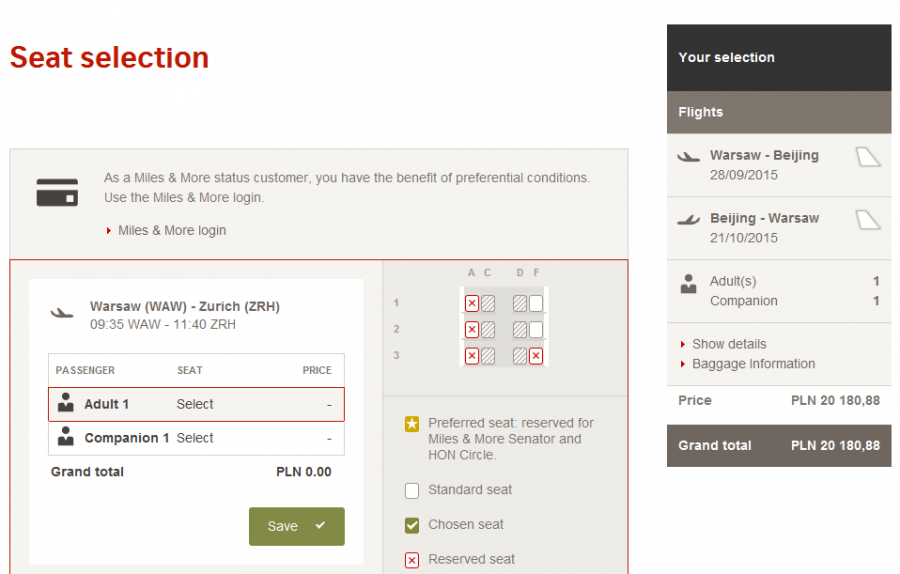This screenshot has height=574, width=900.
Task: Open fare tag icon for Beijing - Warsaw
Action: click(x=868, y=219)
